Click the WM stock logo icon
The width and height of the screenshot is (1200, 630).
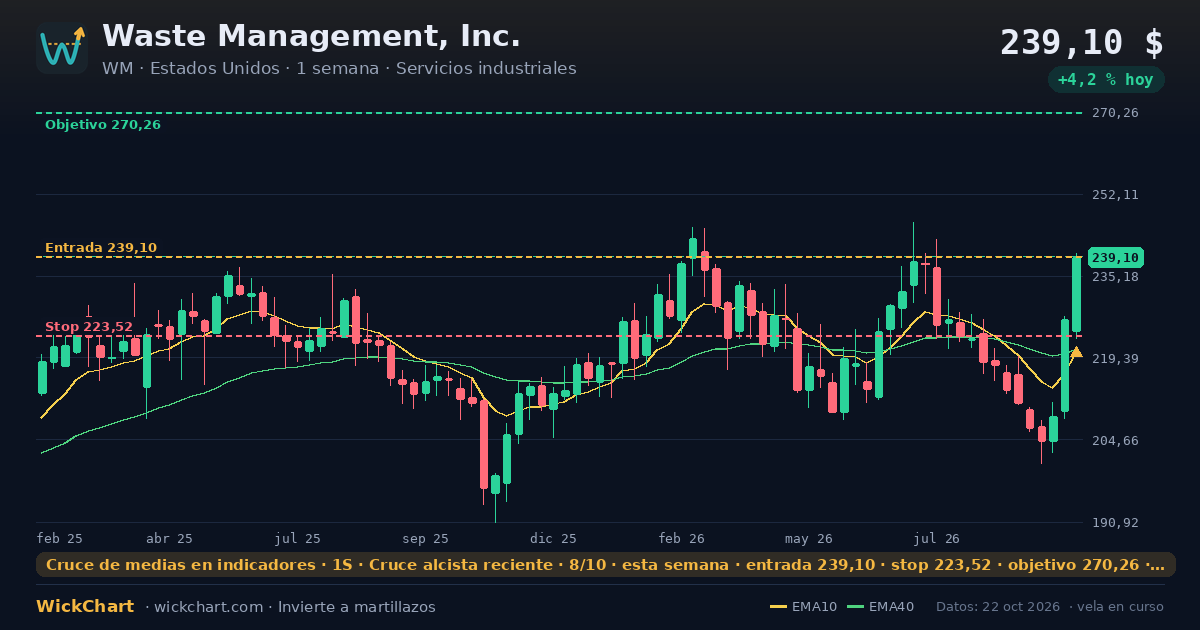coord(62,48)
